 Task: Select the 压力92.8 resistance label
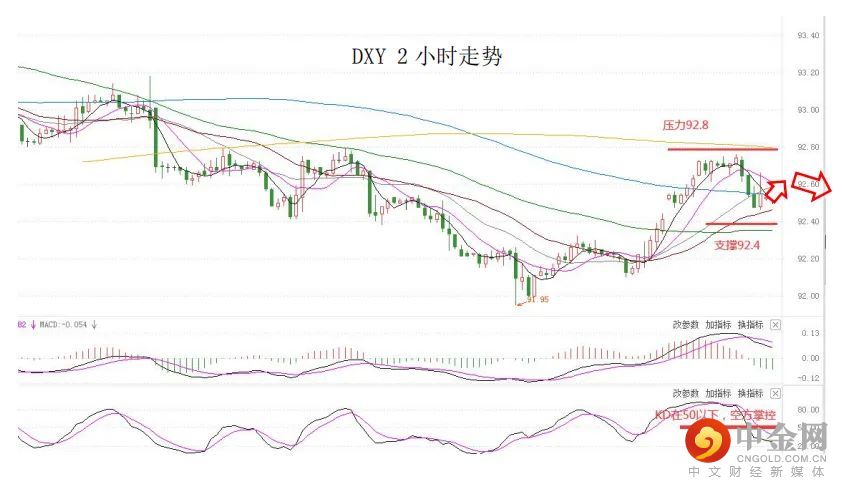point(686,127)
